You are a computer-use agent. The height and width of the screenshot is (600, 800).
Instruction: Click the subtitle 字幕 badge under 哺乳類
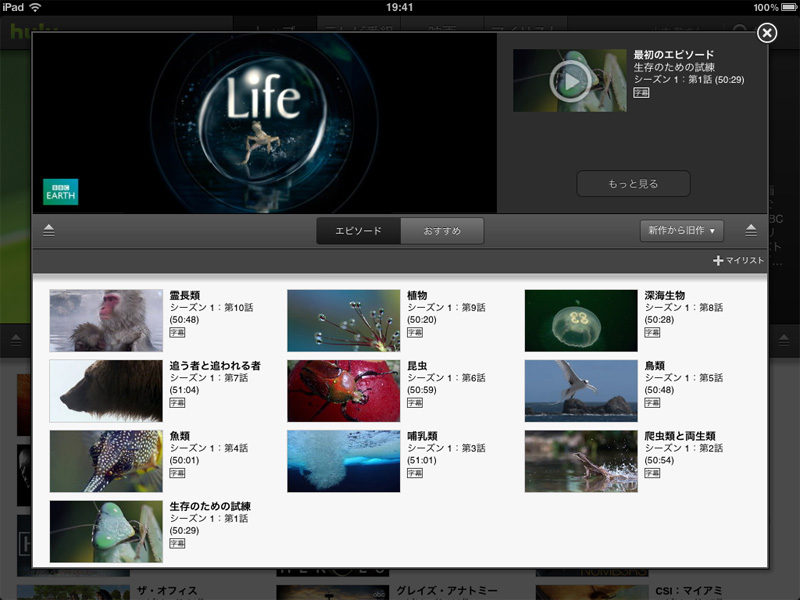click(415, 473)
